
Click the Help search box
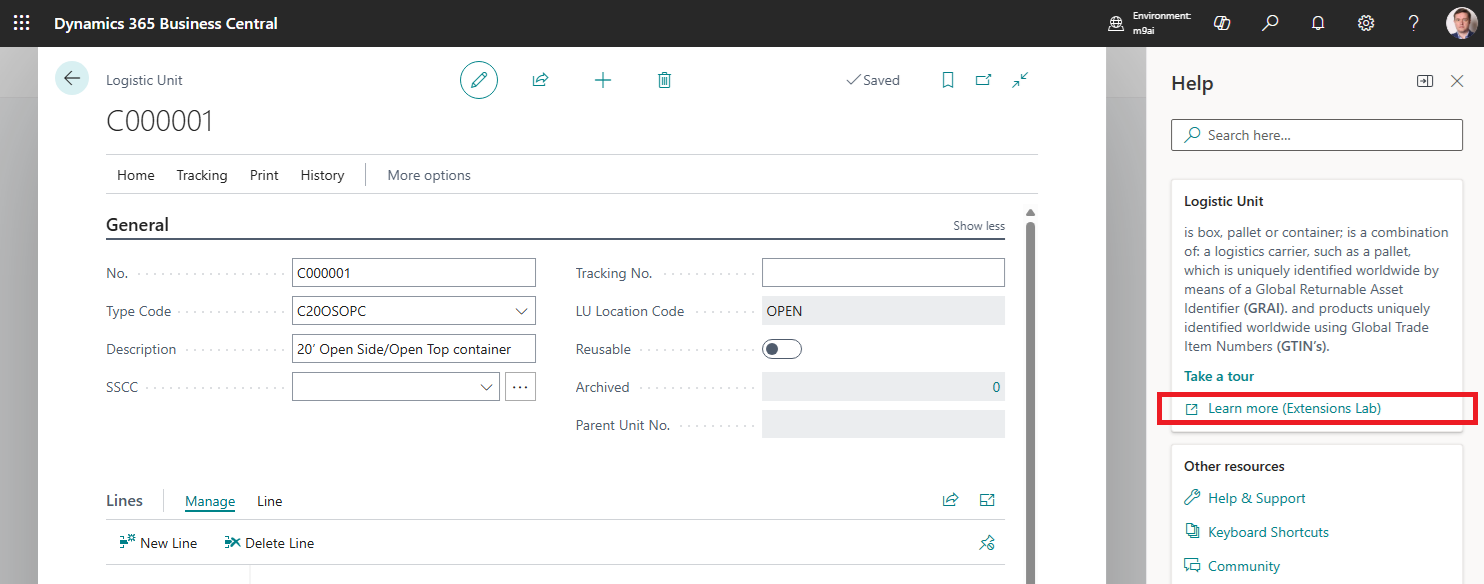[1316, 135]
